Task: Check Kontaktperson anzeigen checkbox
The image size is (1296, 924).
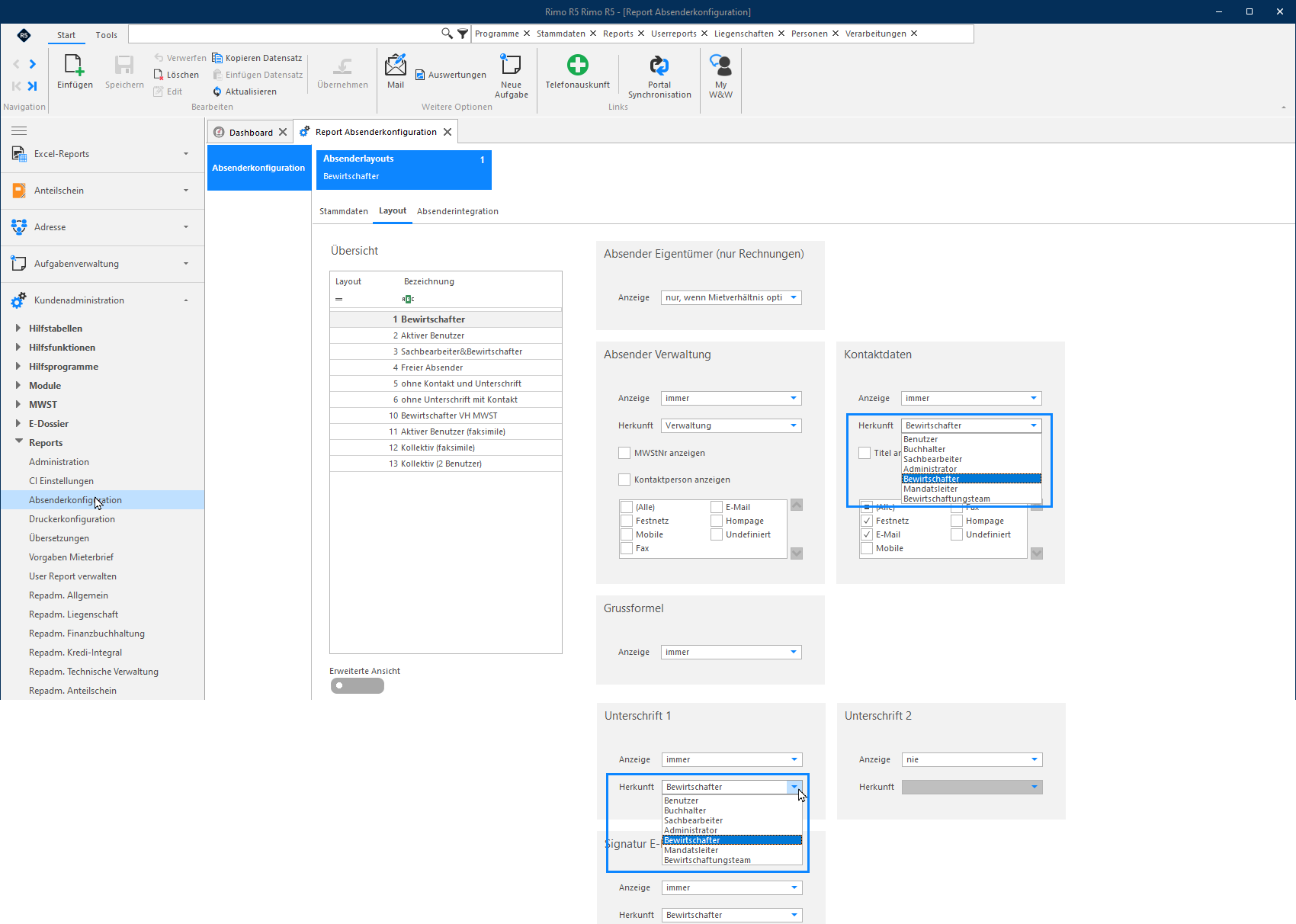Action: [624, 480]
